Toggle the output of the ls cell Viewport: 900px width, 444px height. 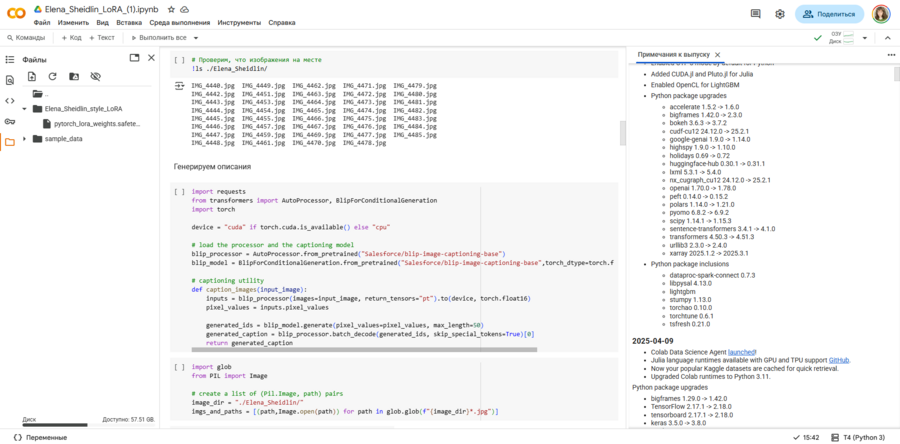180,87
